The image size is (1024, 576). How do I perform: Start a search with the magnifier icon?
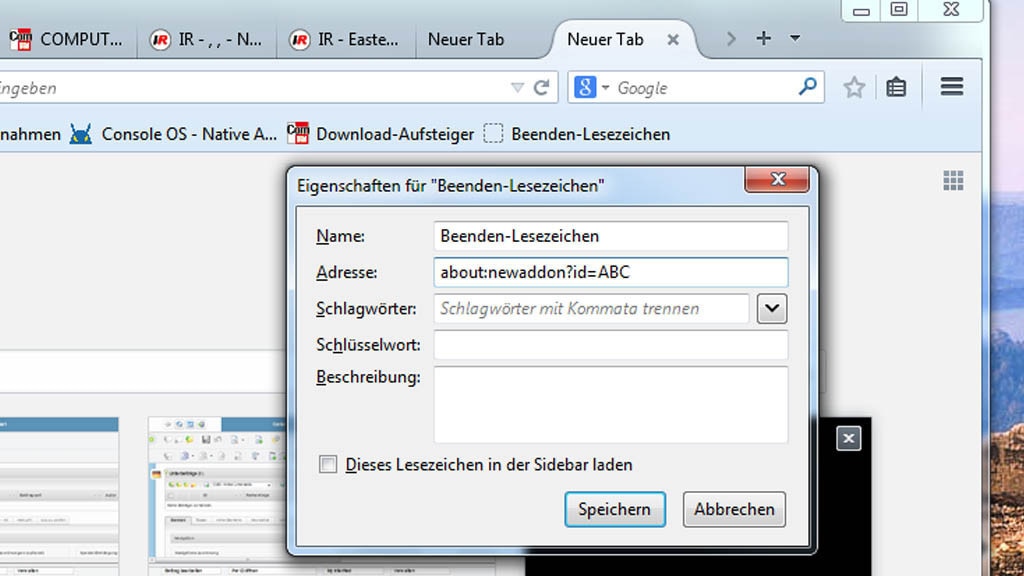tap(806, 87)
